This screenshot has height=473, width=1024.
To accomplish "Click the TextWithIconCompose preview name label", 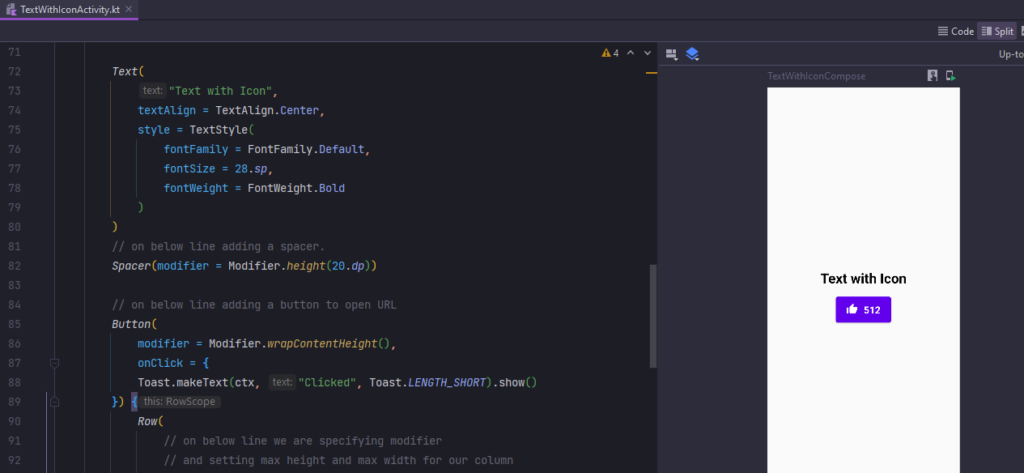I will pyautogui.click(x=816, y=76).
